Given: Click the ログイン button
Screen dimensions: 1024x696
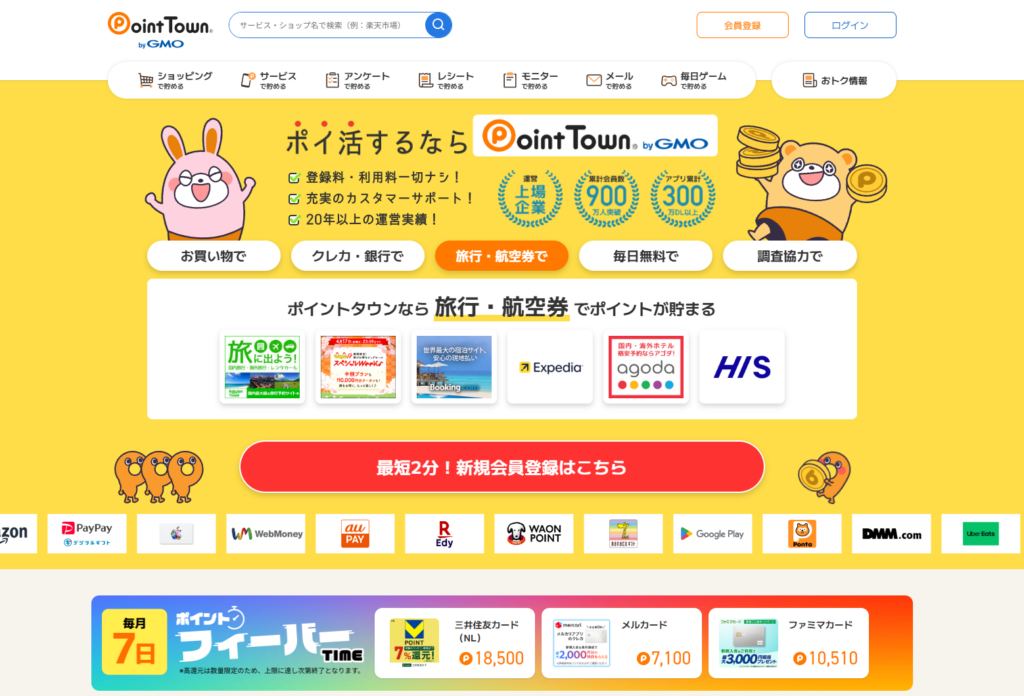Looking at the screenshot, I should [x=850, y=25].
